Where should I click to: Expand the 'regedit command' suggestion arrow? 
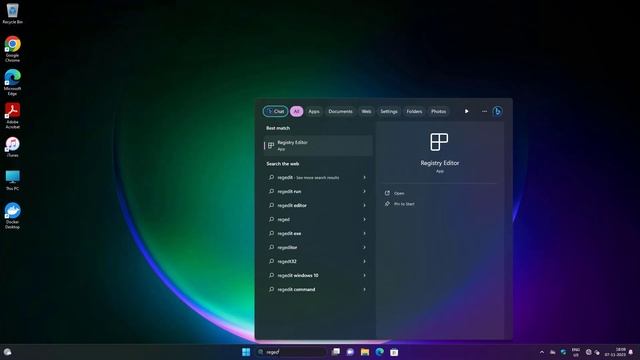[364, 289]
